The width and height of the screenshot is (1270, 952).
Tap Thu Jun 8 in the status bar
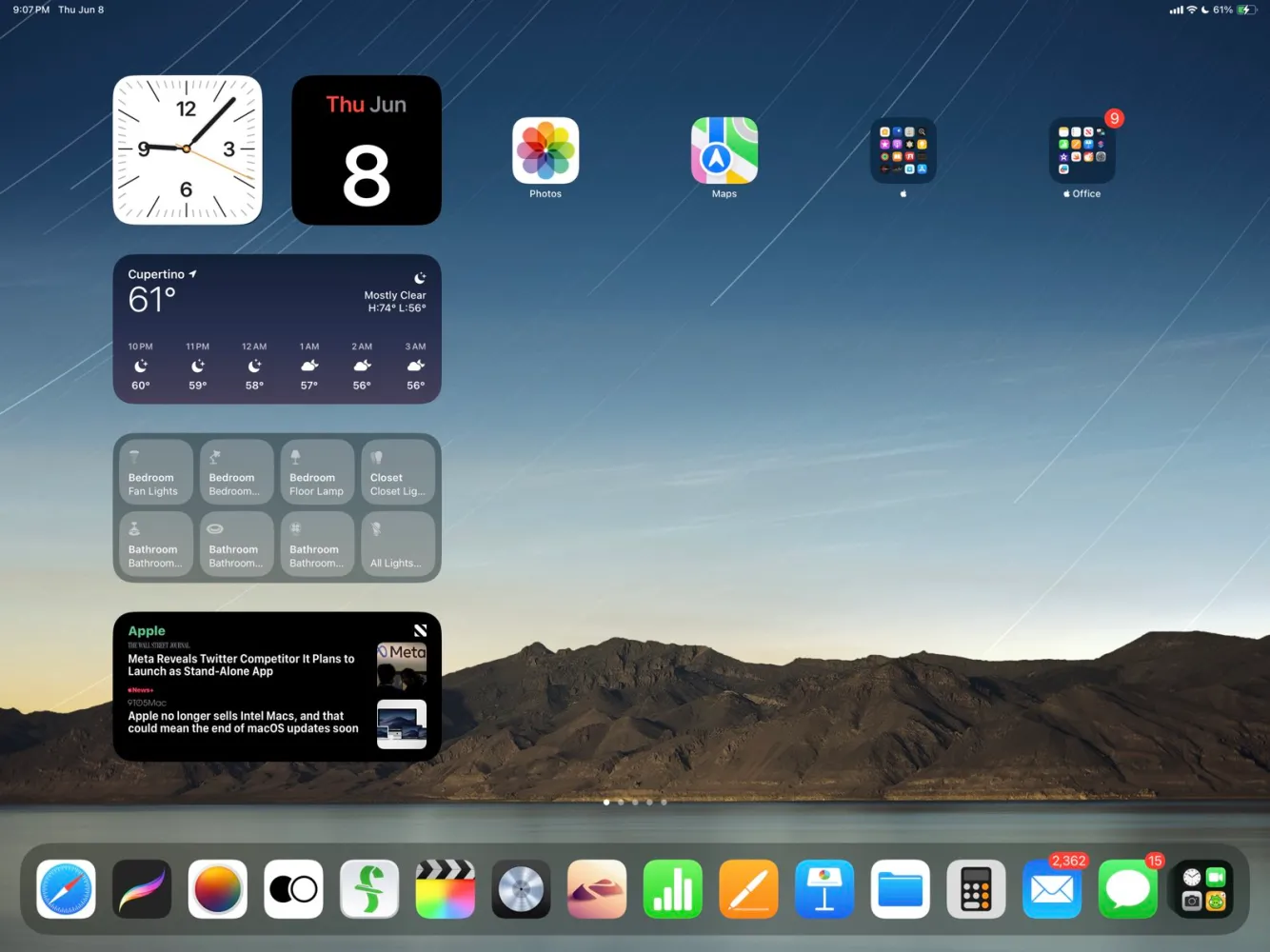click(x=81, y=10)
